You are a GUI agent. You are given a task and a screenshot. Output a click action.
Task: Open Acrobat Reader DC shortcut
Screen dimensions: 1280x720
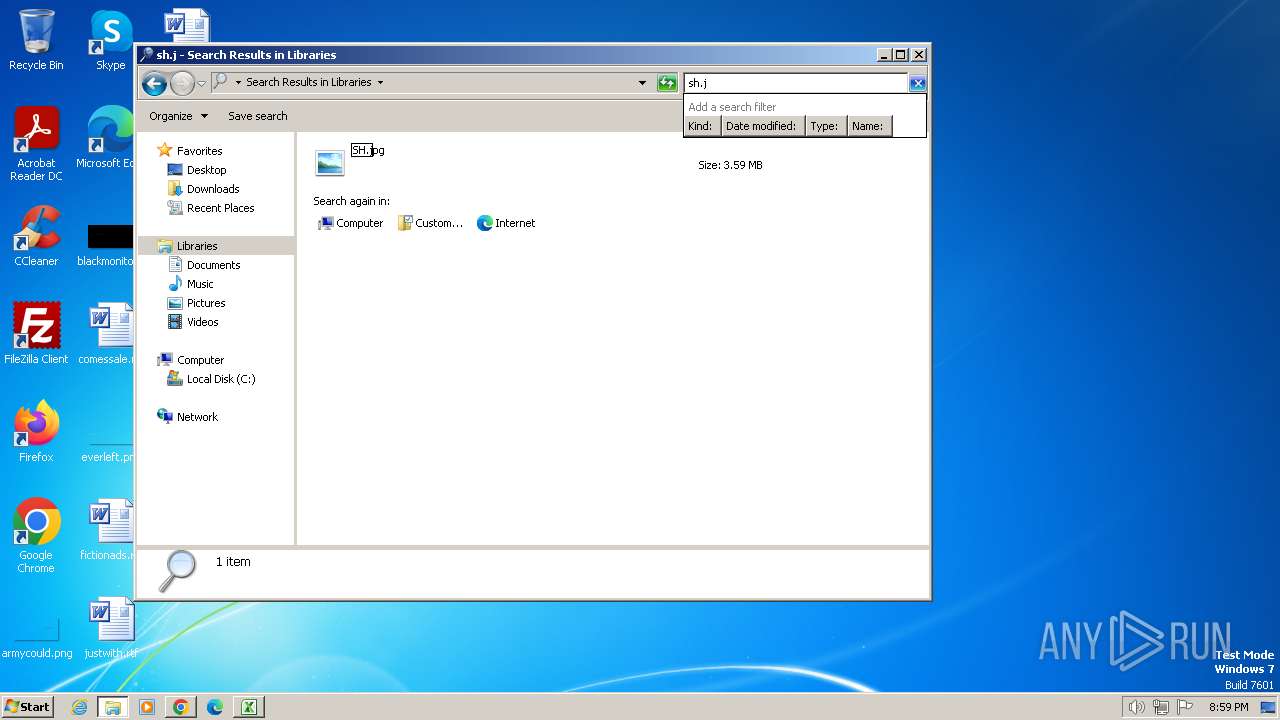36,145
